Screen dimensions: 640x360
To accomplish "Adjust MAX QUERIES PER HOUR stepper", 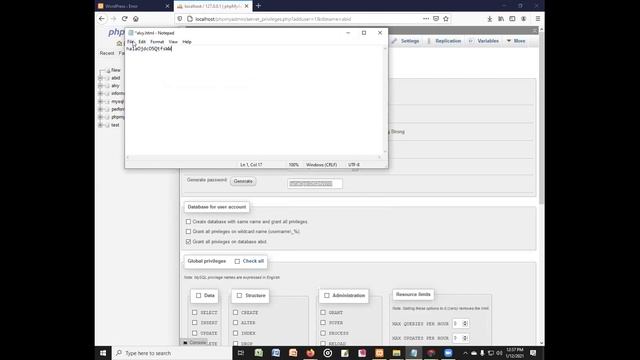I will tap(464, 324).
